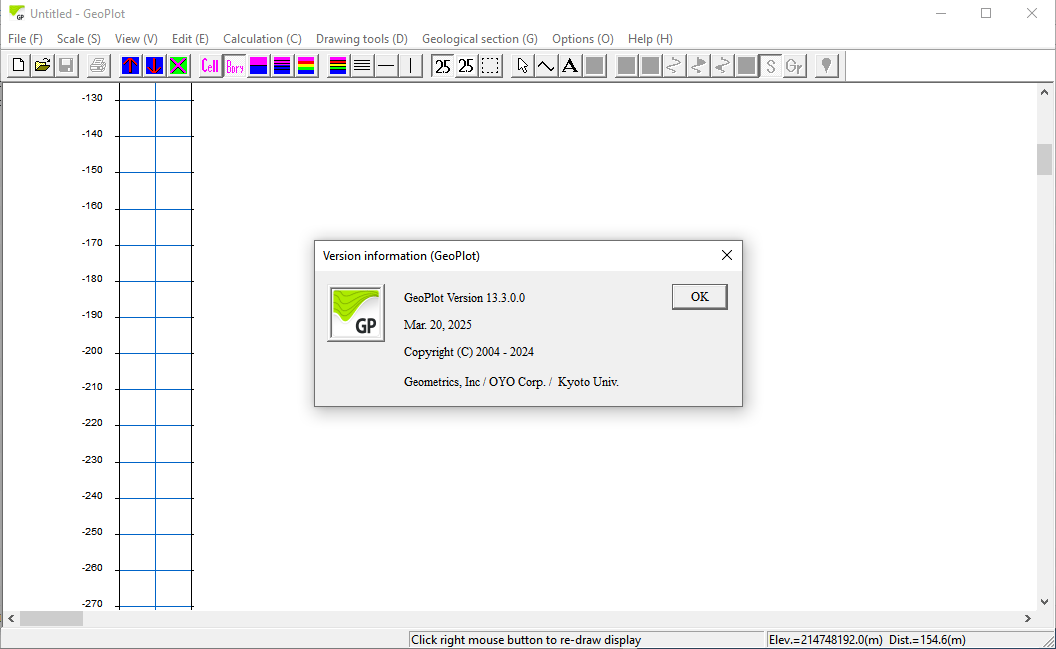
Task: Open the Scale (S) menu
Action: pyautogui.click(x=79, y=39)
